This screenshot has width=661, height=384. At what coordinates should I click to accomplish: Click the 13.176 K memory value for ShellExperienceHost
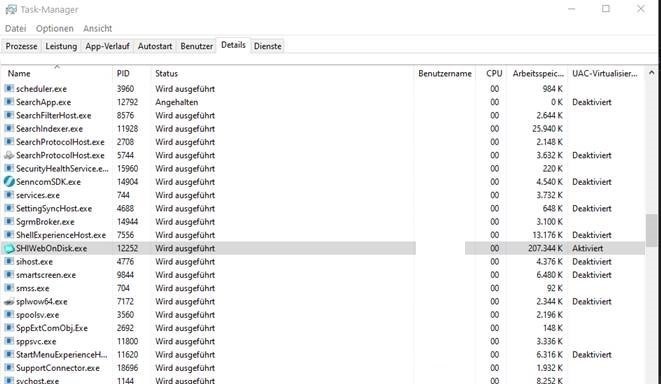tap(547, 235)
